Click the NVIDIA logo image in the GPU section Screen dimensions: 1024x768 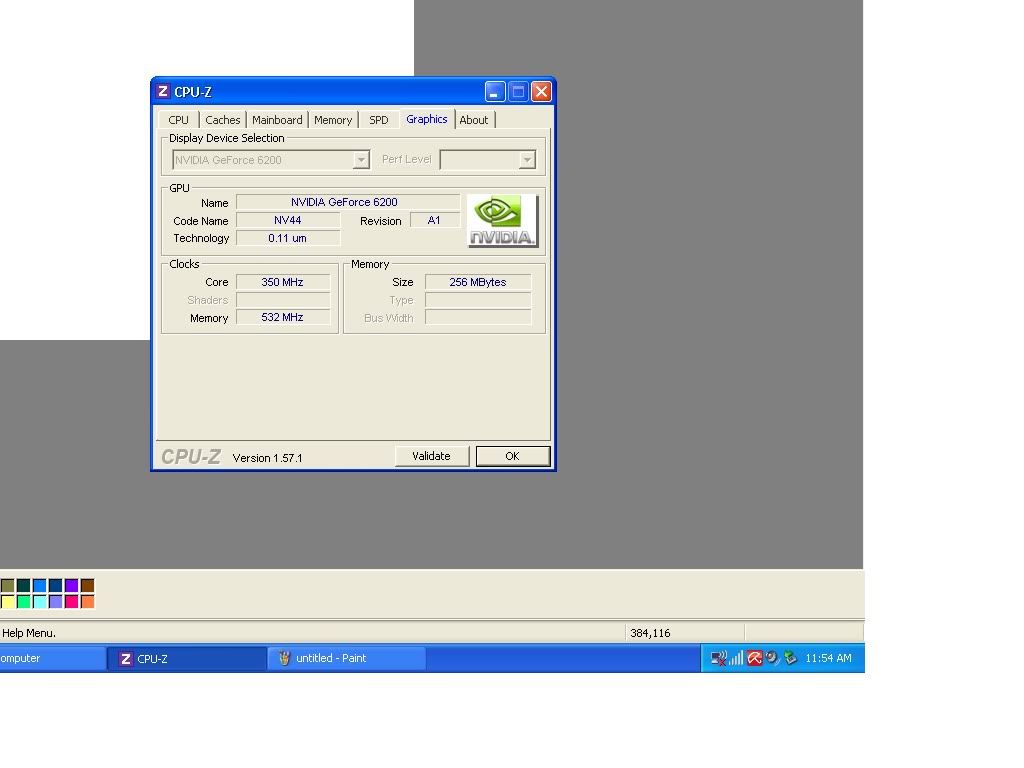pyautogui.click(x=503, y=221)
